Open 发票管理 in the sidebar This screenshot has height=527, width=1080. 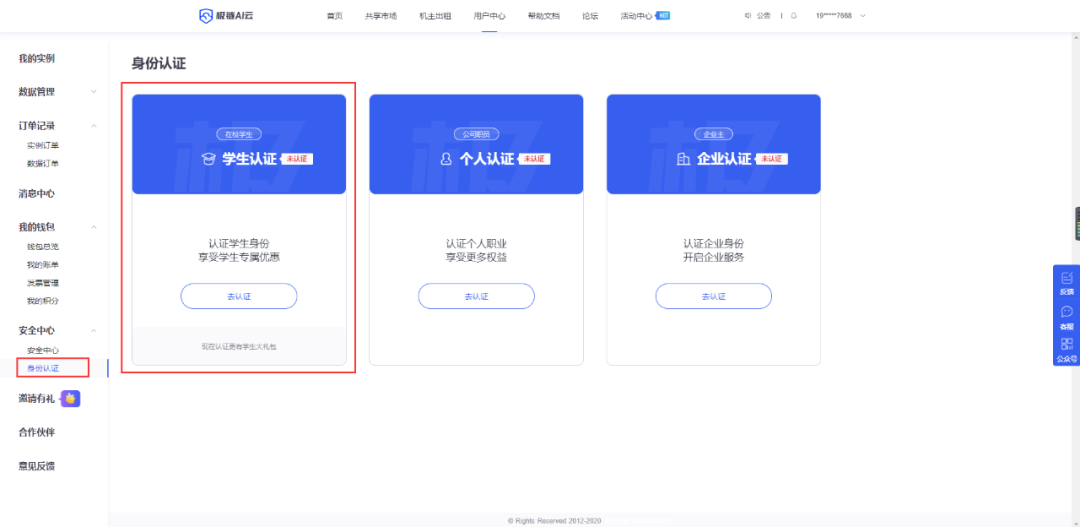coord(43,282)
